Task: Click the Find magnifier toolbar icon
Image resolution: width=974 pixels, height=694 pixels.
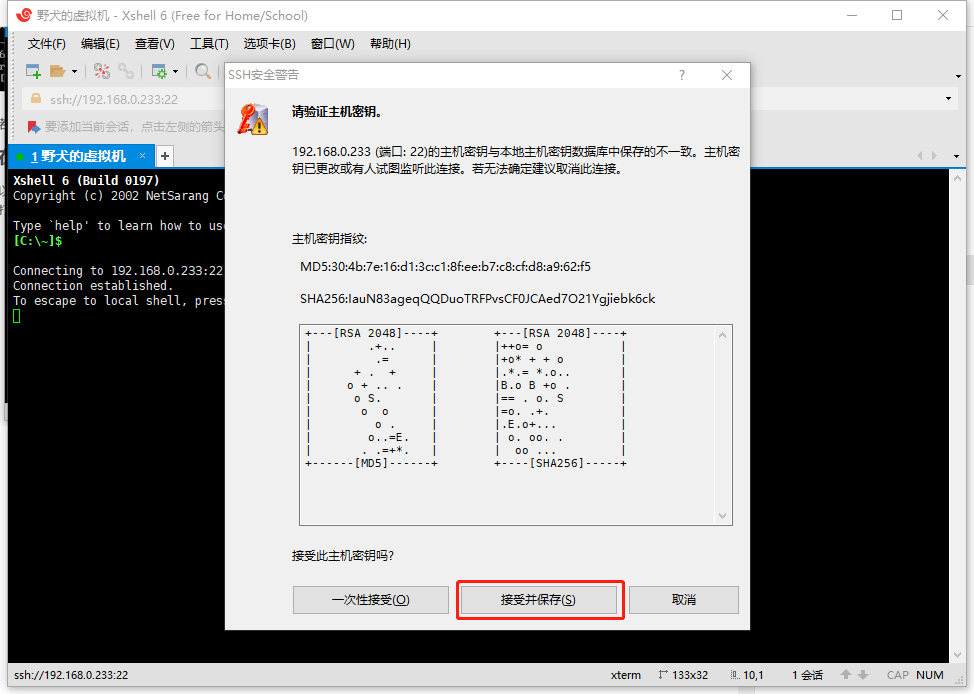Action: click(x=203, y=71)
